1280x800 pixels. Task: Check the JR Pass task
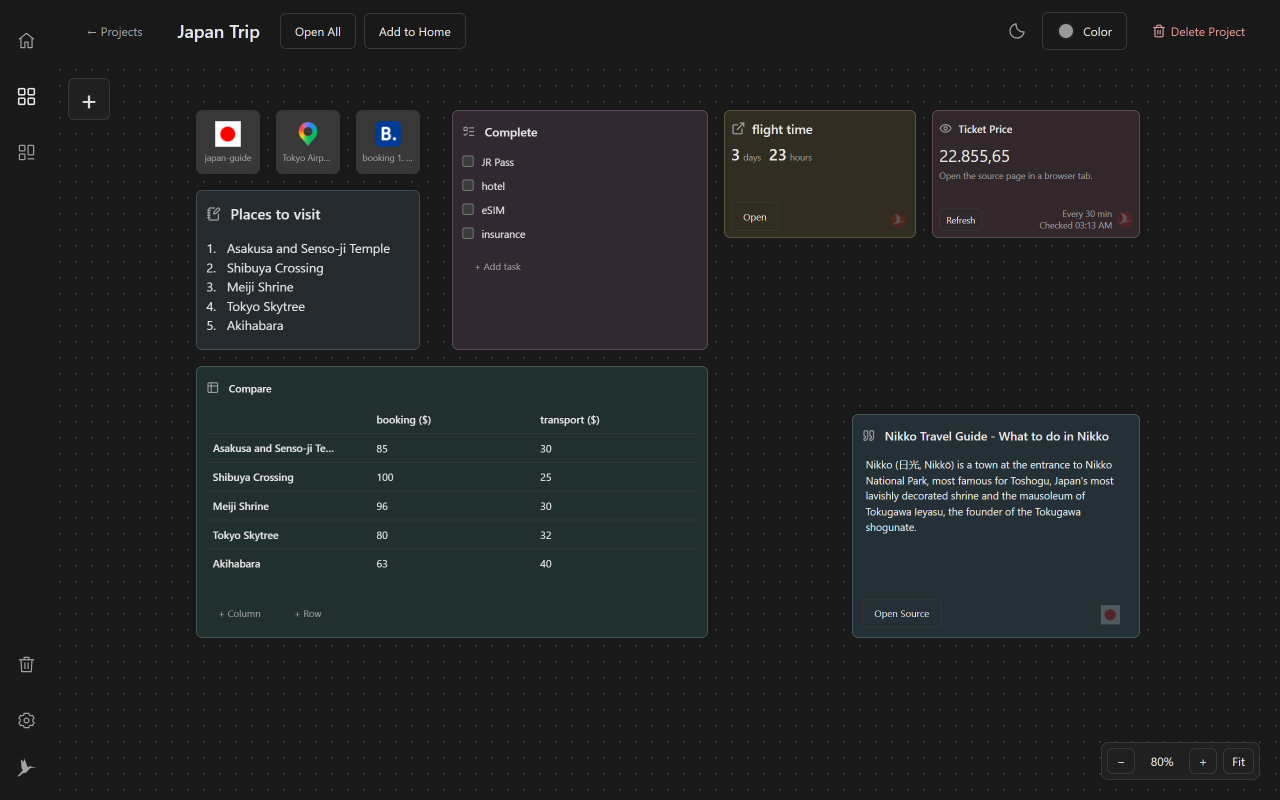point(468,161)
